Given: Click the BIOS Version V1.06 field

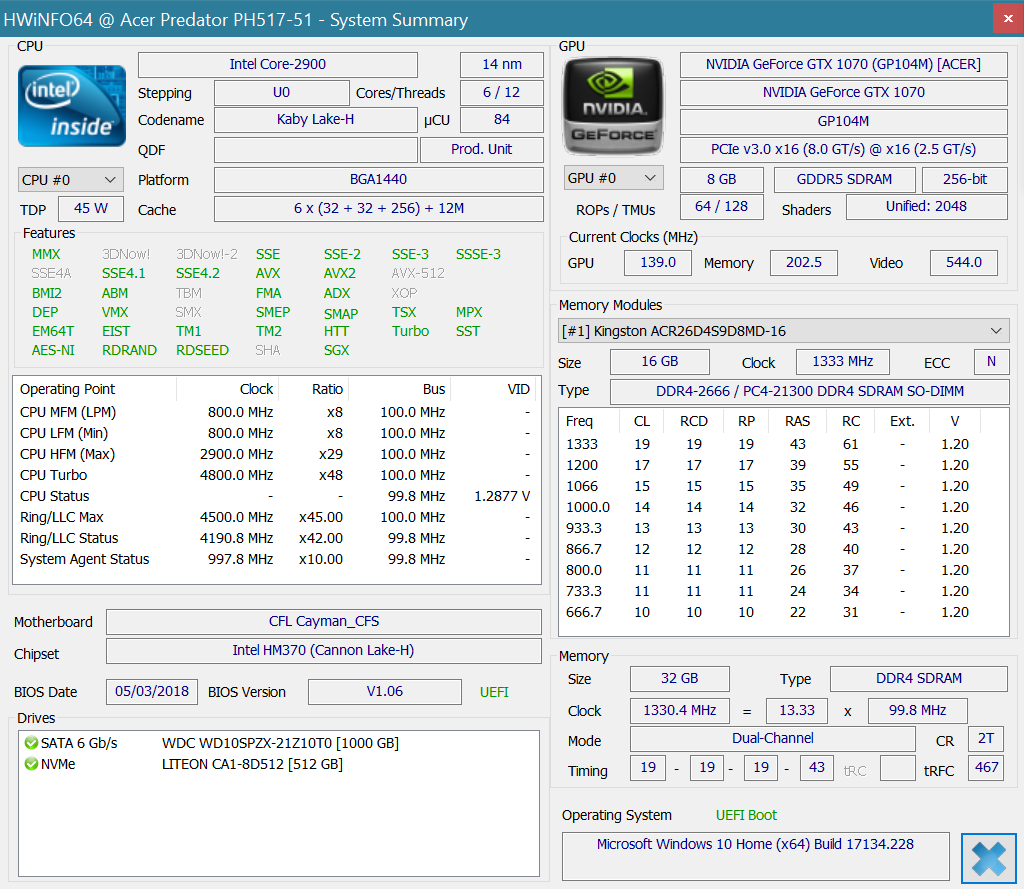Looking at the screenshot, I should 384,692.
